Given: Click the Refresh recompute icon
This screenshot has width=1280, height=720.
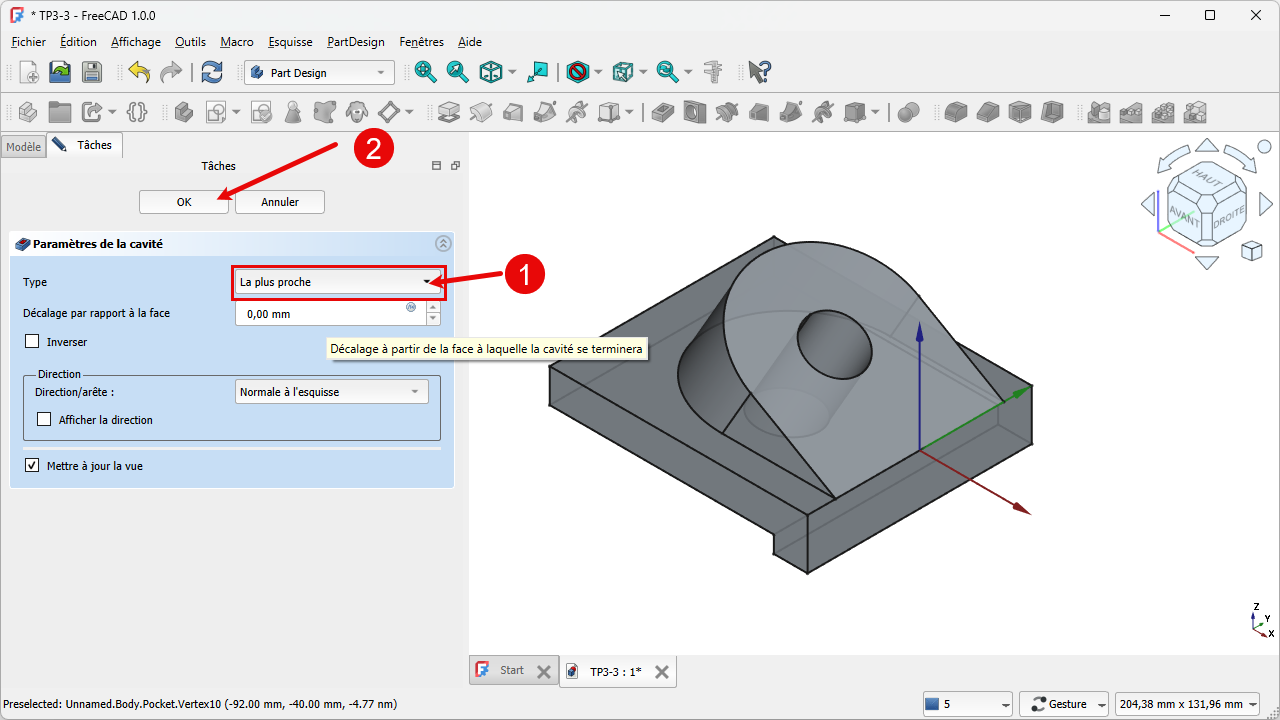Looking at the screenshot, I should click(x=212, y=72).
